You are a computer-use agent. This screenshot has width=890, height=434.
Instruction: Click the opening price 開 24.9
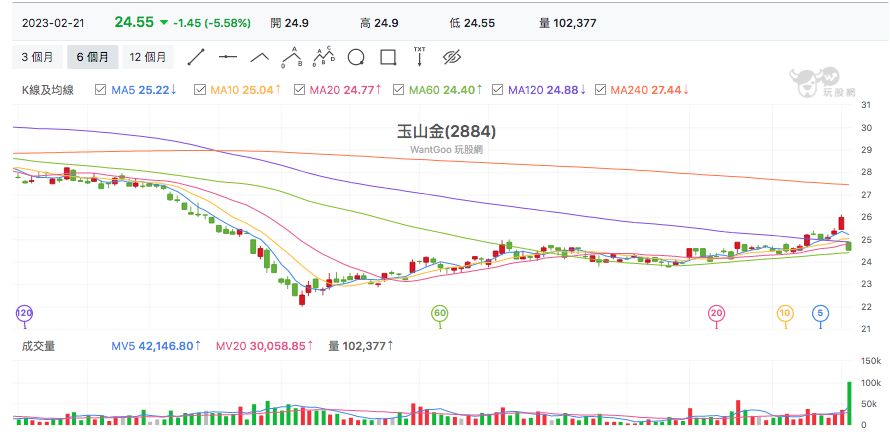289,23
